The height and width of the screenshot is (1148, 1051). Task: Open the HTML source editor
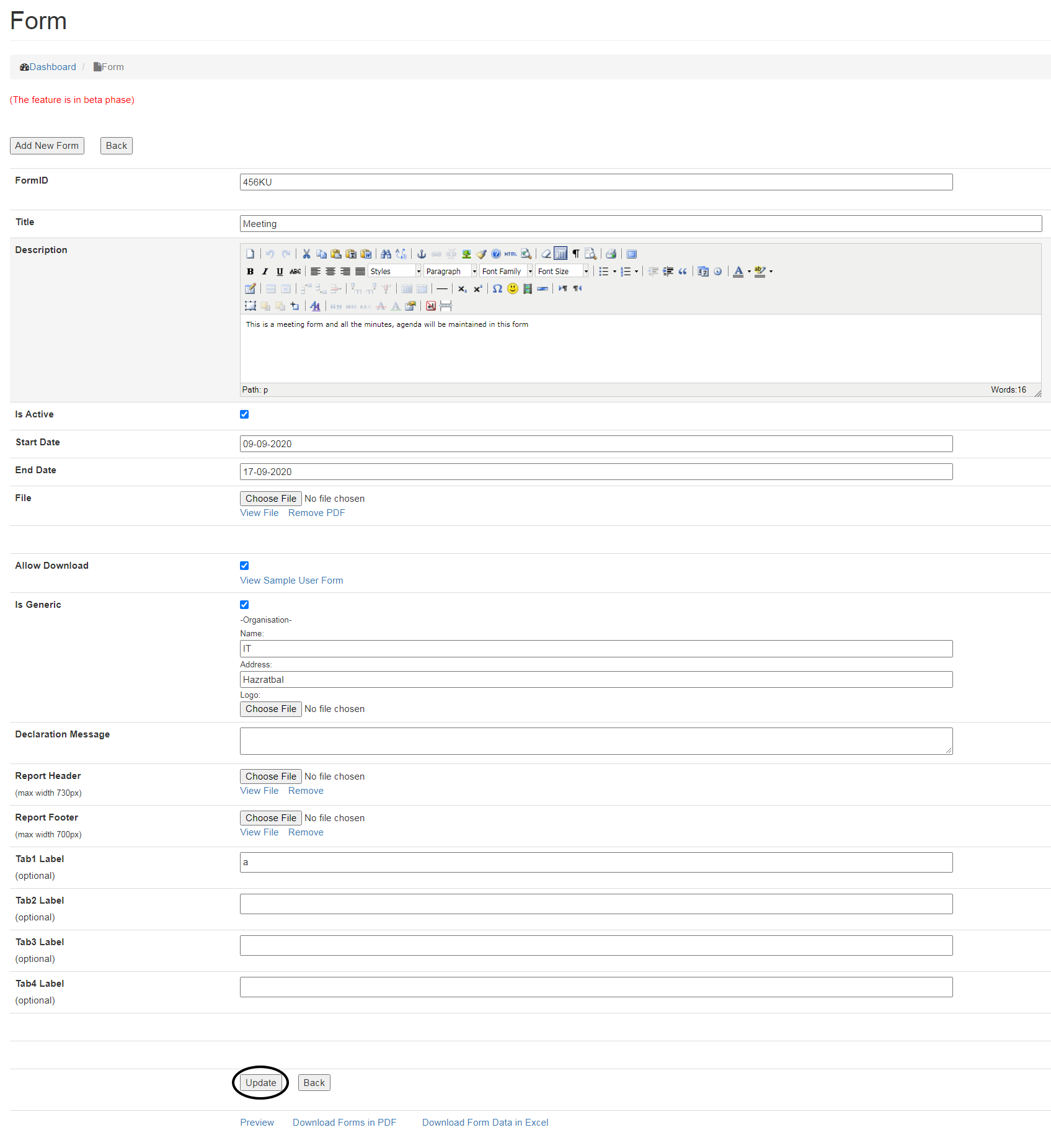point(510,254)
